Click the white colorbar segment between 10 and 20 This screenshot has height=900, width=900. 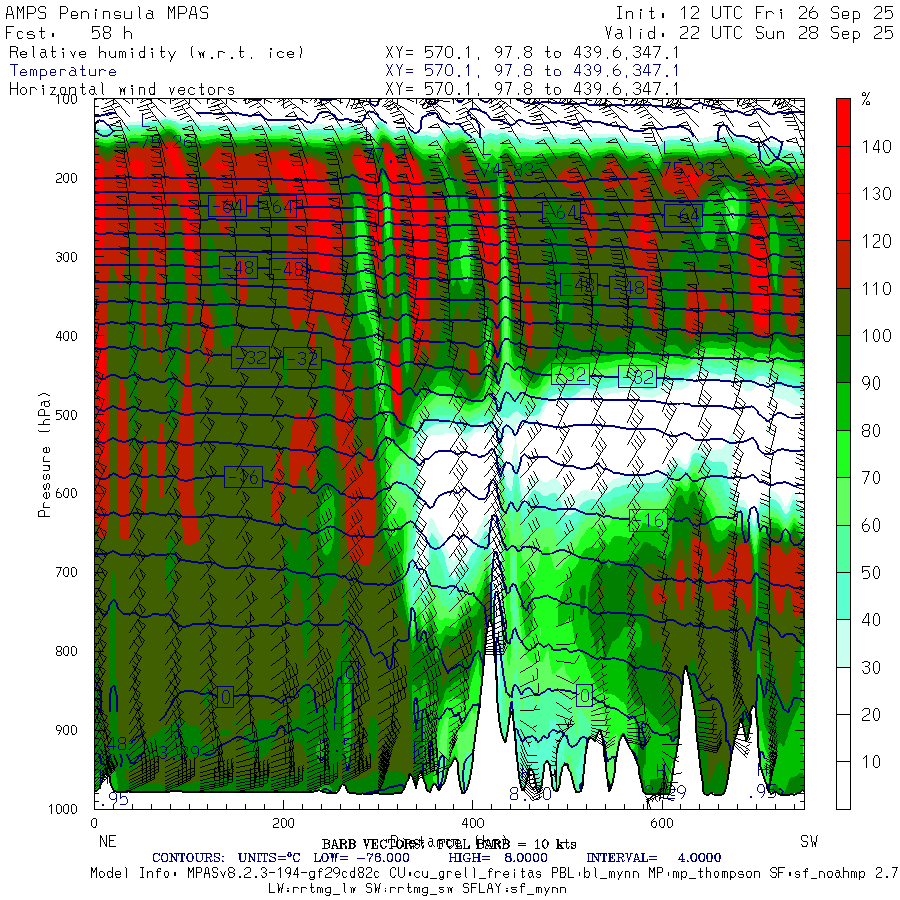tap(843, 738)
